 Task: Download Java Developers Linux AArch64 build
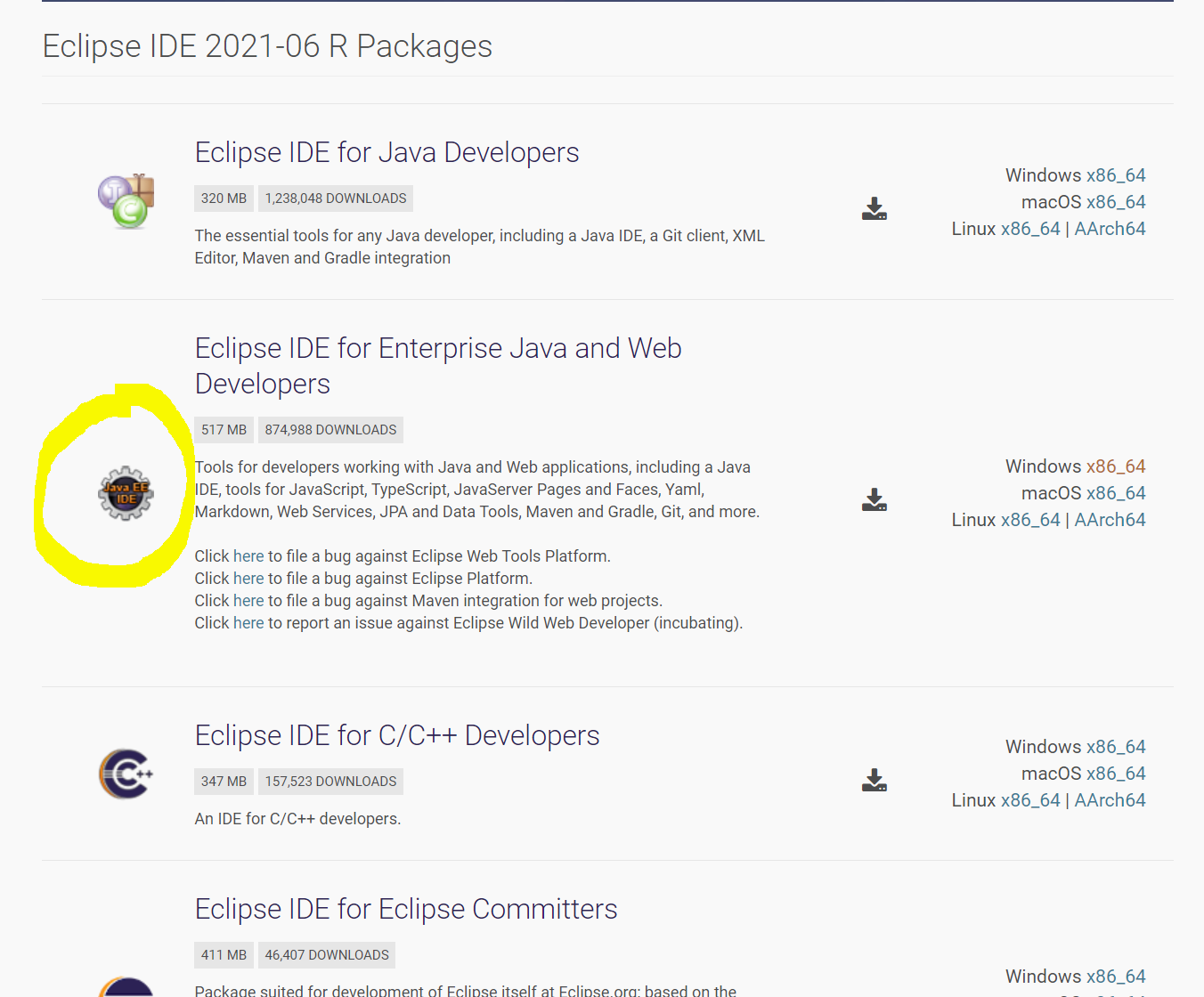pyautogui.click(x=1110, y=229)
